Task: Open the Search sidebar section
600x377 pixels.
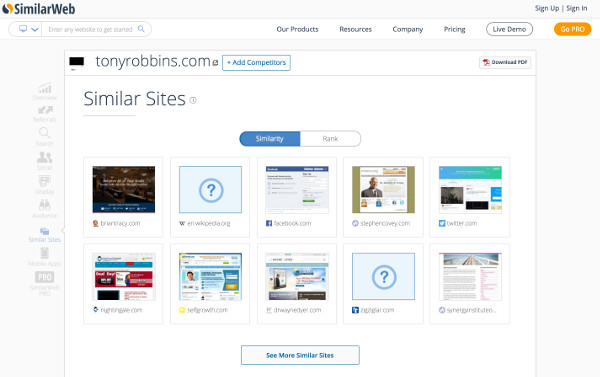Action: click(x=44, y=137)
